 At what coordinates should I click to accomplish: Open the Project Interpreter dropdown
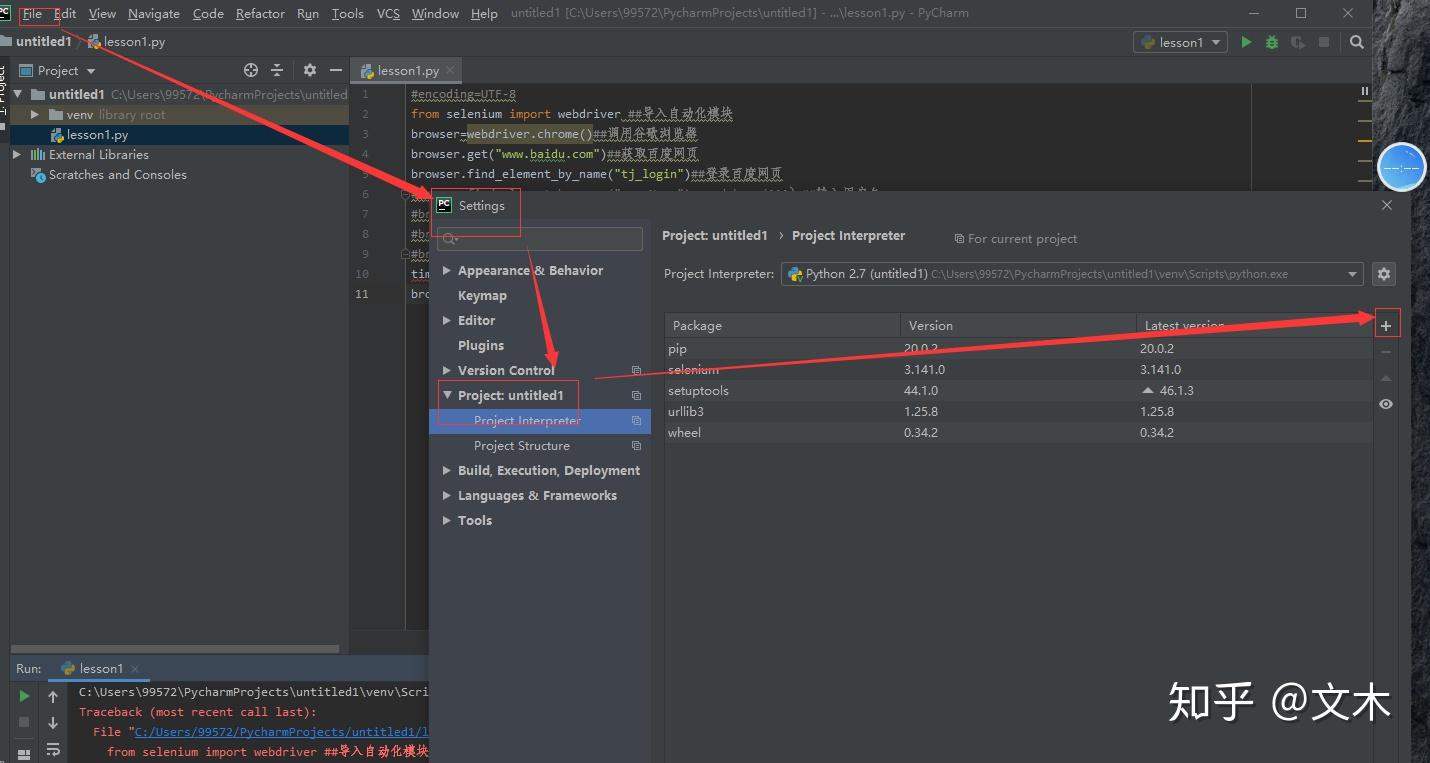pos(1352,274)
